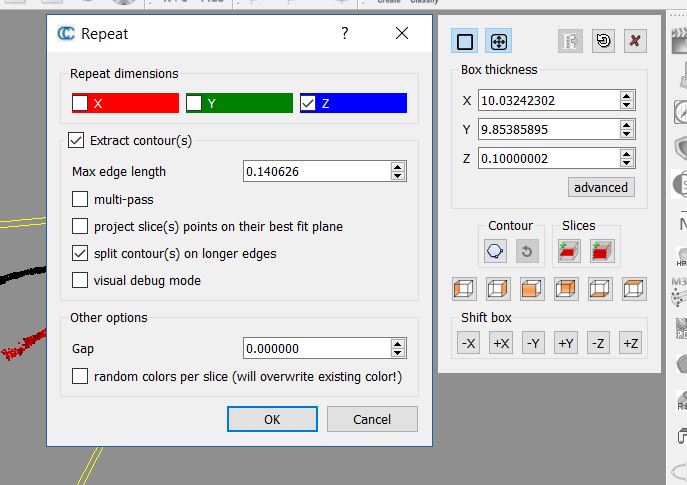The height and width of the screenshot is (485, 687).
Task: Toggle the clipping box display icon
Action: click(465, 41)
